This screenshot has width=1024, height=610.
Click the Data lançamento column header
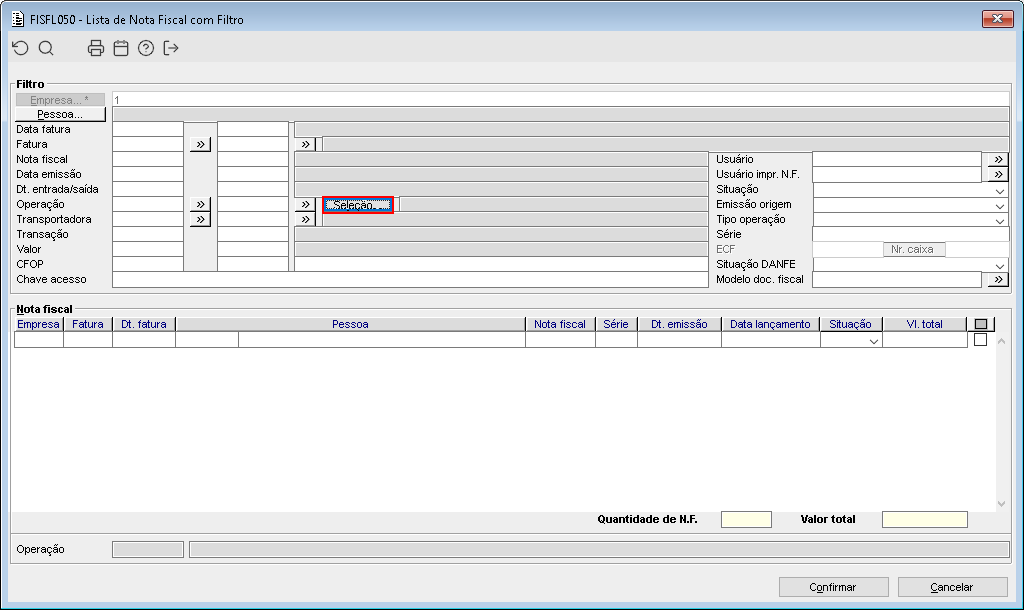coord(771,324)
